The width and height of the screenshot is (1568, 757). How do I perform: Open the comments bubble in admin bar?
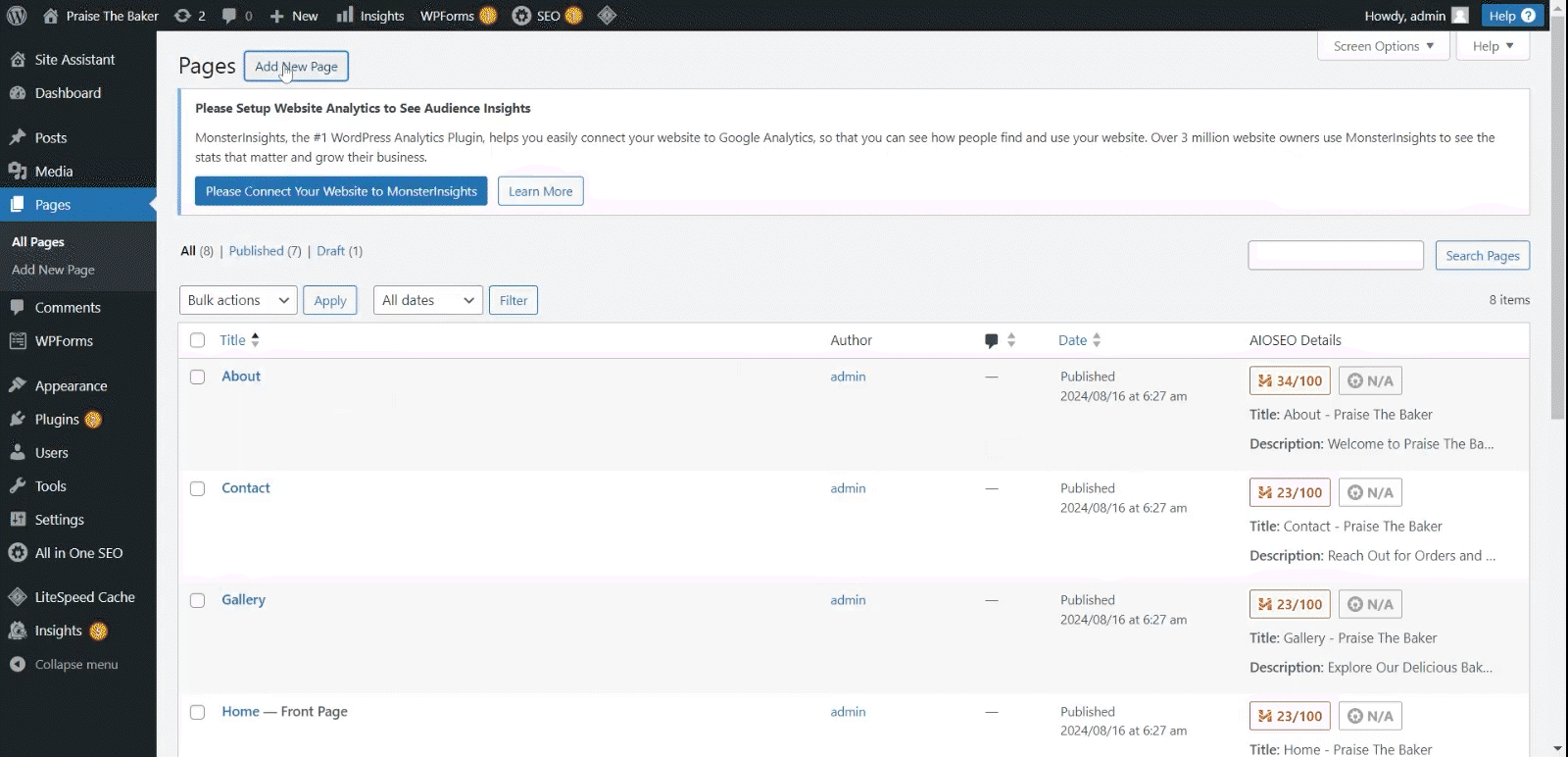click(x=229, y=16)
